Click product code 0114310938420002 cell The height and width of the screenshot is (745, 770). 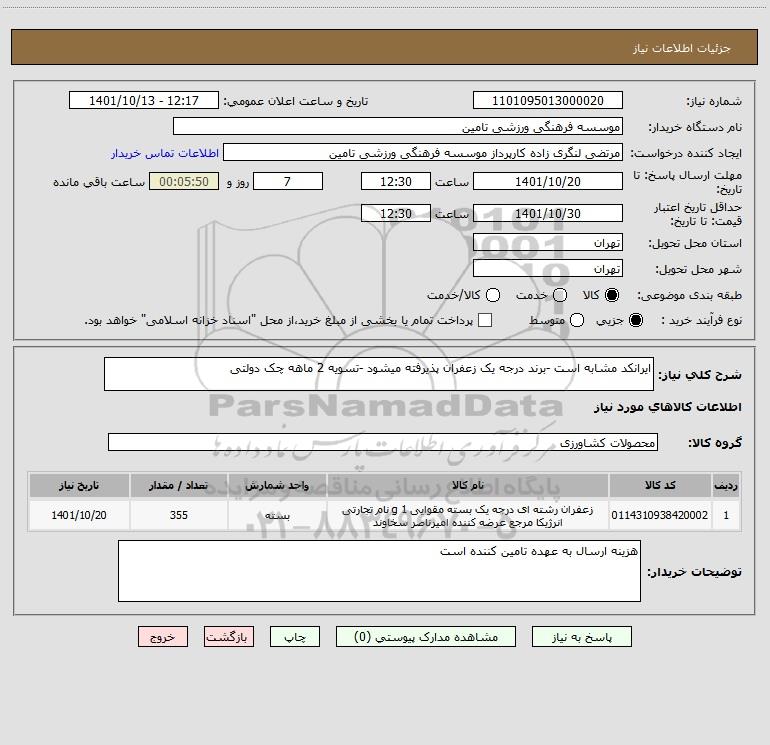click(x=660, y=515)
